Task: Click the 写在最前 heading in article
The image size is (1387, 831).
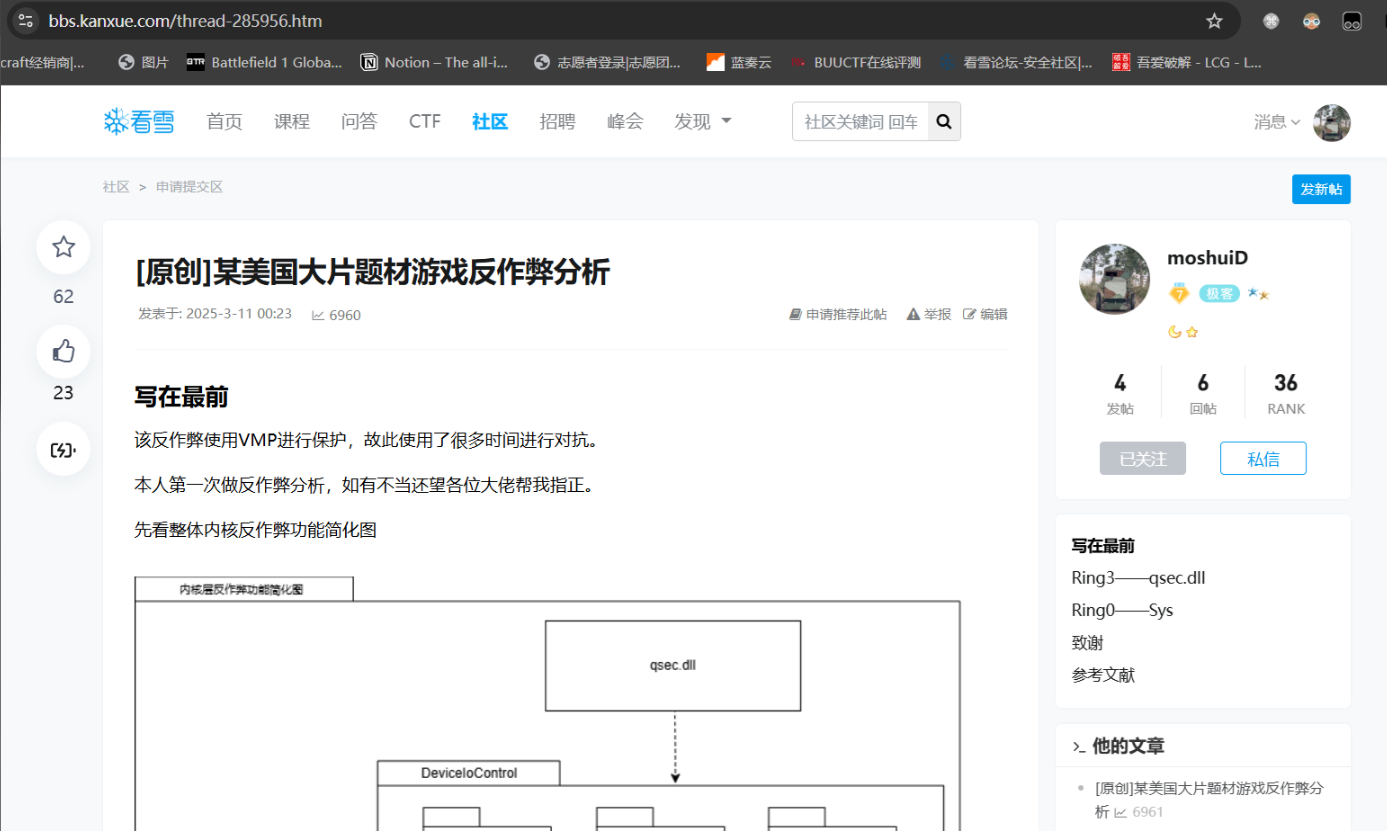Action: click(x=181, y=397)
